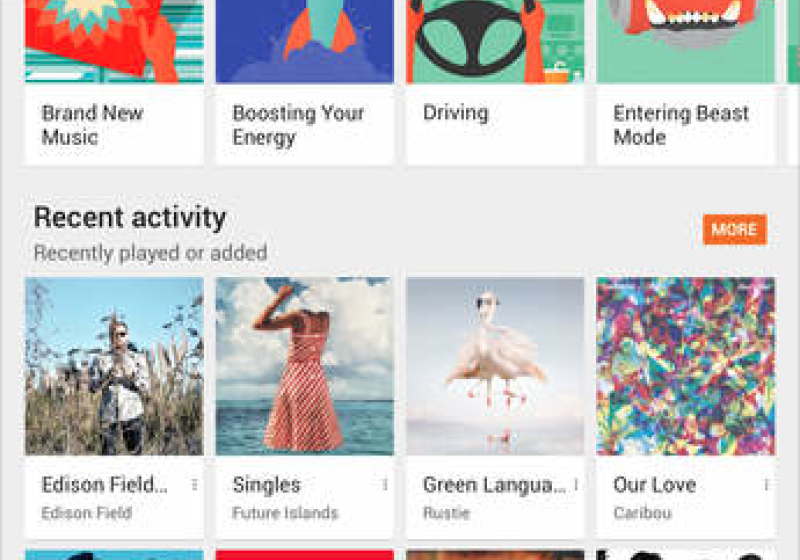This screenshot has width=800, height=560.
Task: Open the Entering Beast Mode artwork
Action: point(686,42)
